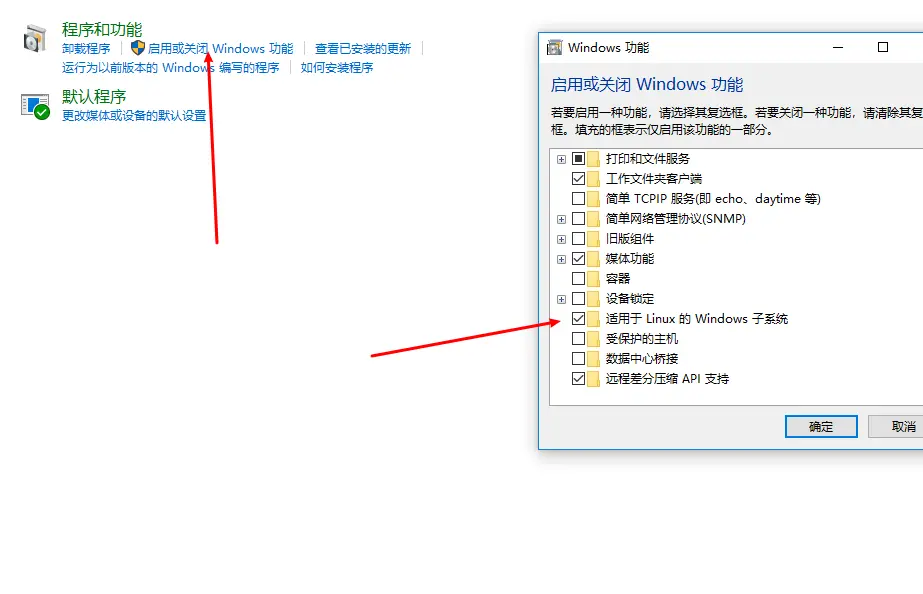Click 更改媒体或设备的默认设置 link
Image resolution: width=923 pixels, height=594 pixels.
pos(134,115)
